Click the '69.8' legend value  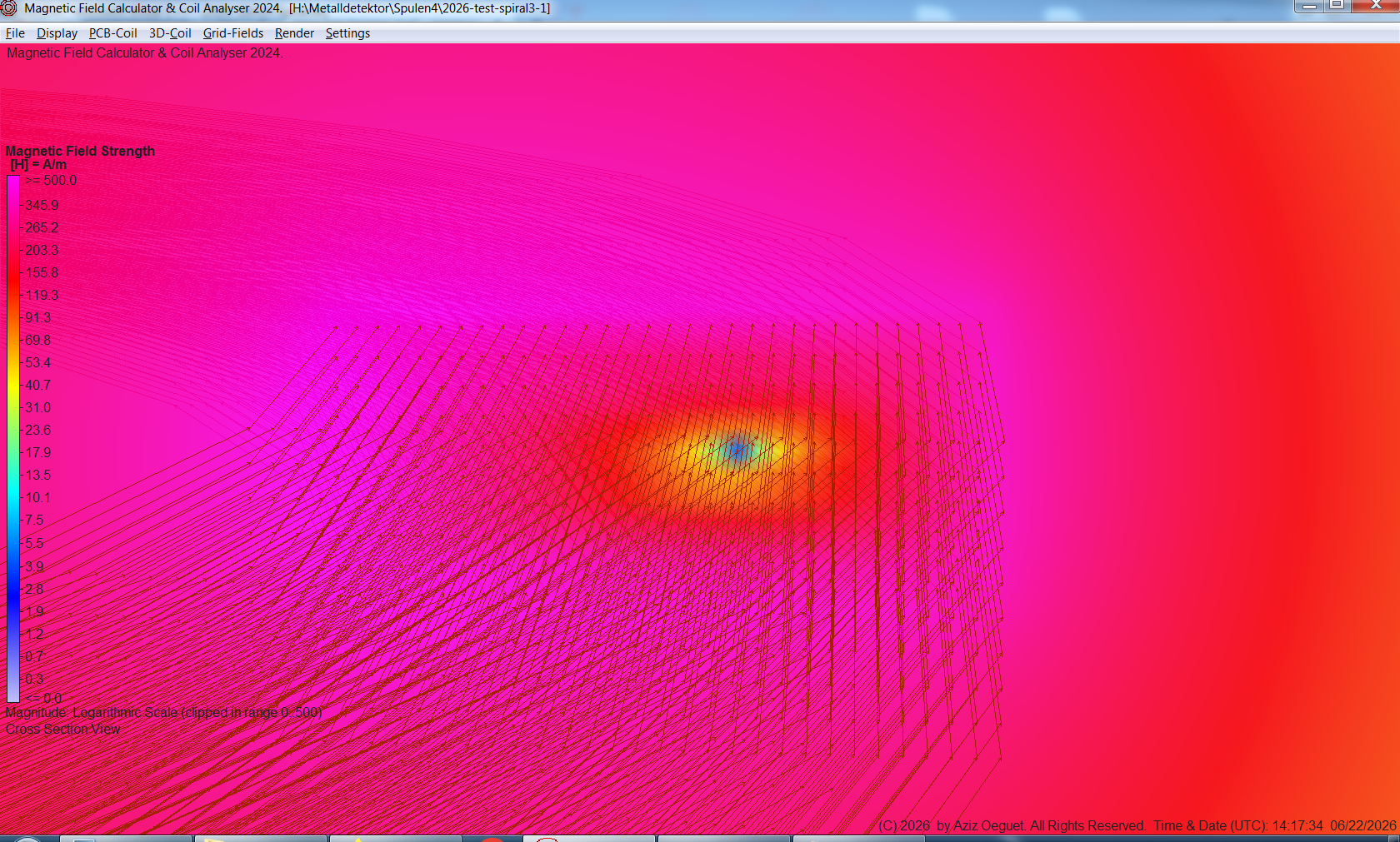(x=38, y=340)
